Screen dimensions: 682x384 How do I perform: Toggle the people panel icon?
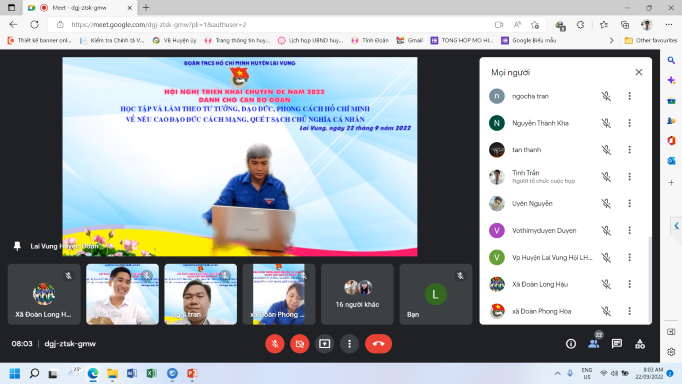pos(594,344)
